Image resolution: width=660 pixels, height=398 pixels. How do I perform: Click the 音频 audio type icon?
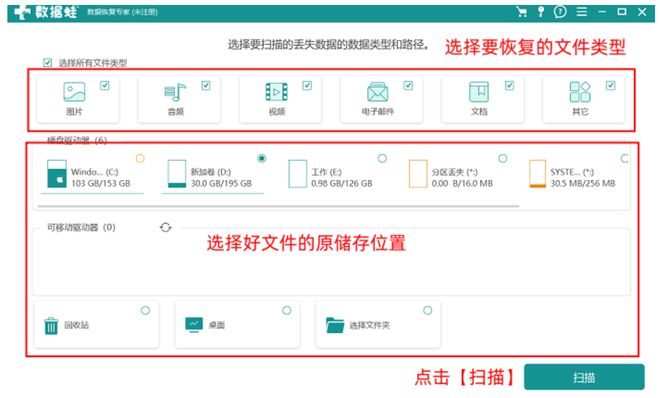tap(175, 92)
